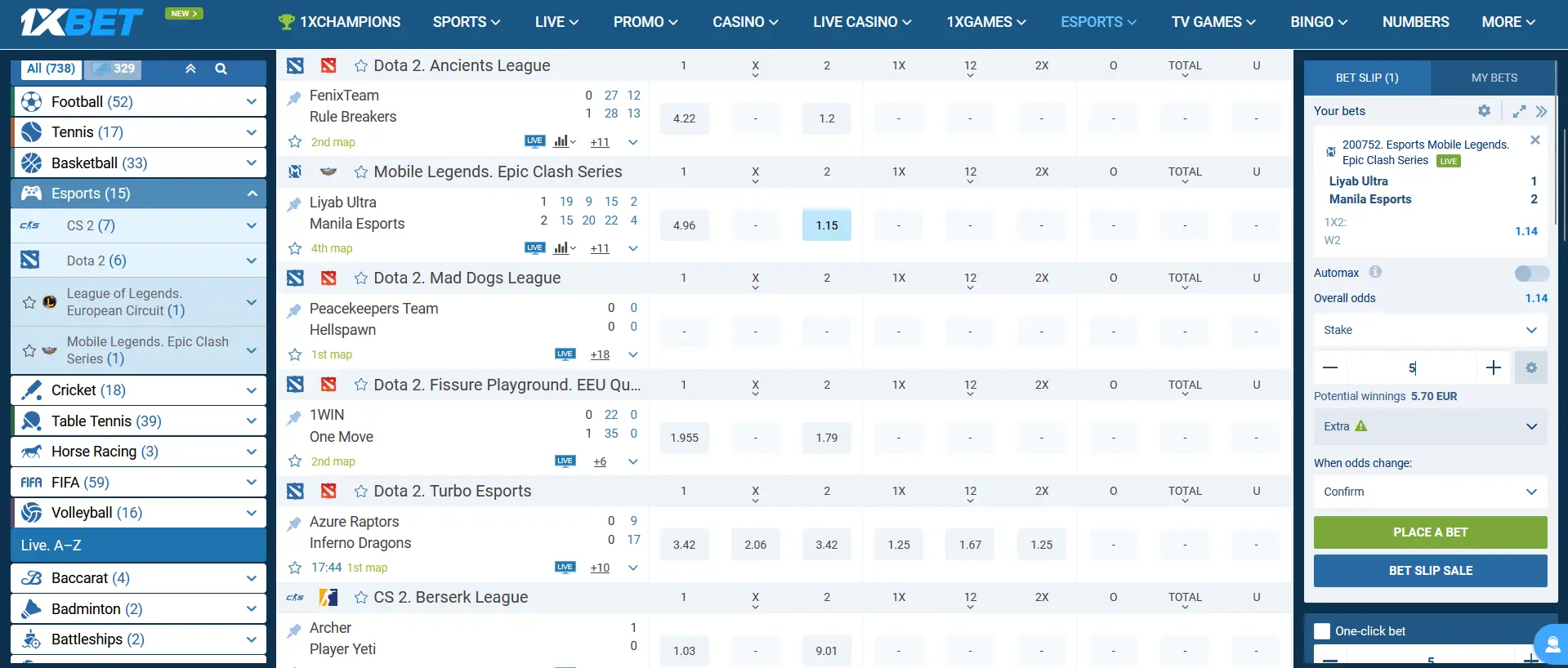Screen dimensions: 1568x668
Task: Select odds 9.01 for Player Yeti
Action: tap(827, 651)
